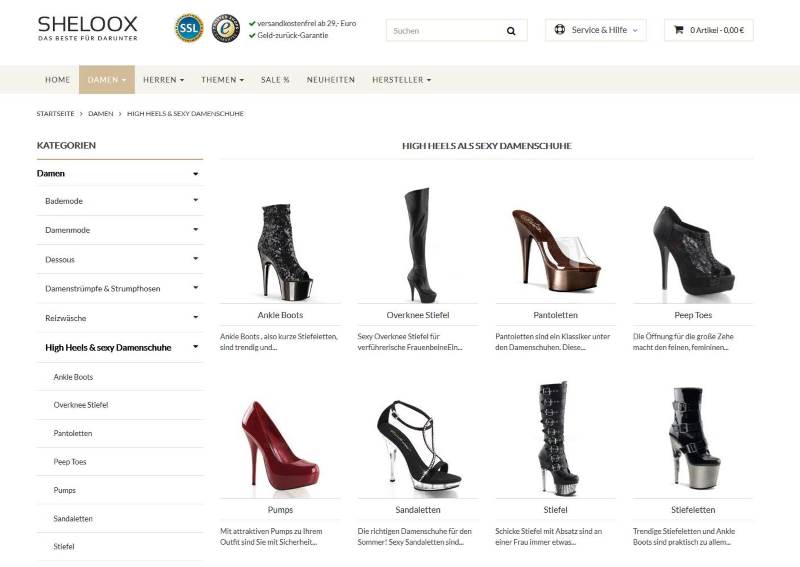Go to Neuheiten in the navigation bar
This screenshot has height=567, width=800.
(330, 80)
